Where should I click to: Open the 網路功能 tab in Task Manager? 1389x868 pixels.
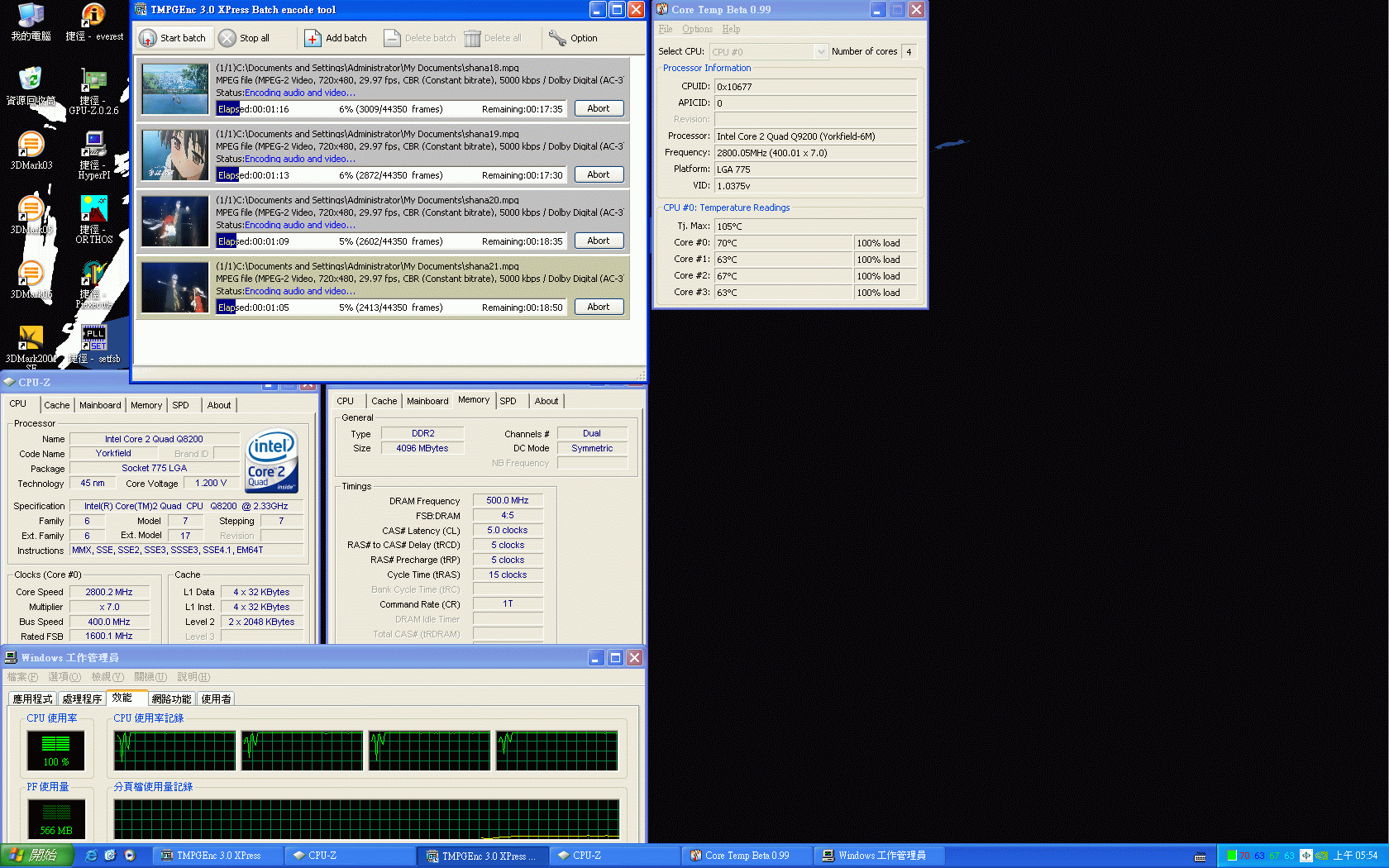(x=171, y=699)
